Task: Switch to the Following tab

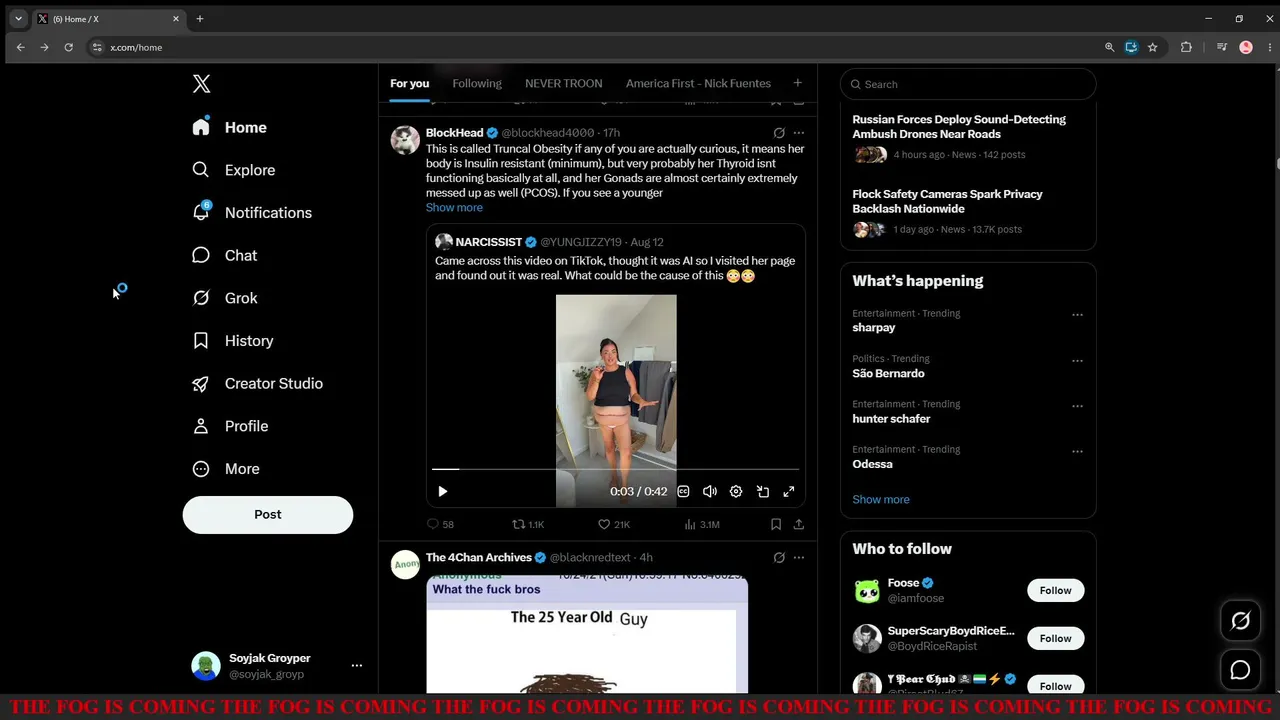Action: coord(477,83)
